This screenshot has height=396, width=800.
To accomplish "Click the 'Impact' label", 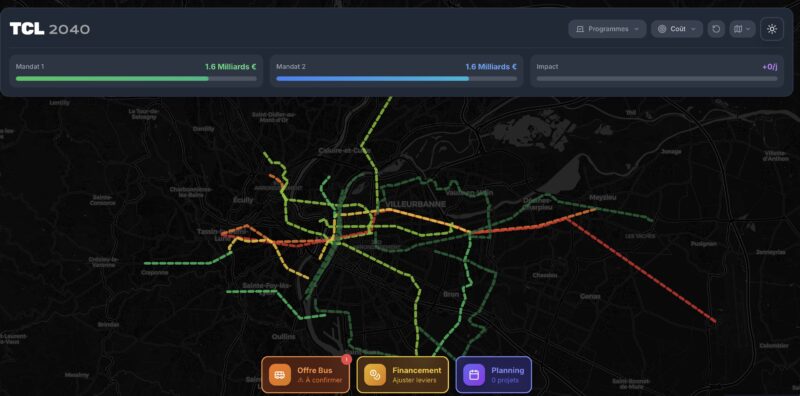I will click(547, 66).
